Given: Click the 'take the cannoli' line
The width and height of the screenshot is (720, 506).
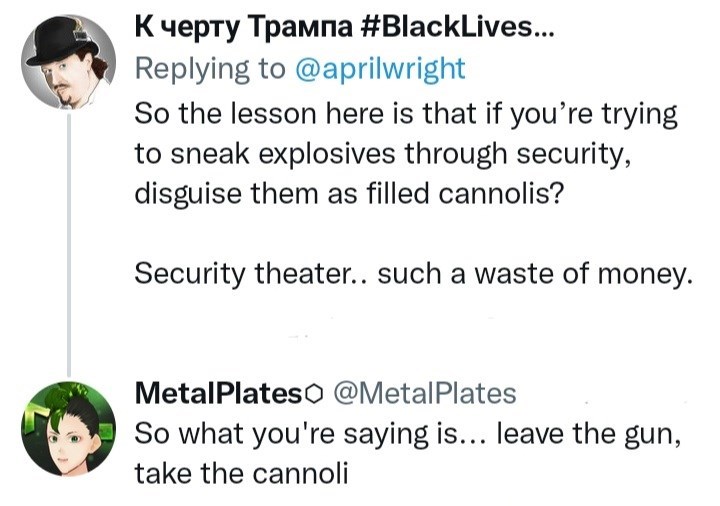Looking at the screenshot, I should 241,474.
